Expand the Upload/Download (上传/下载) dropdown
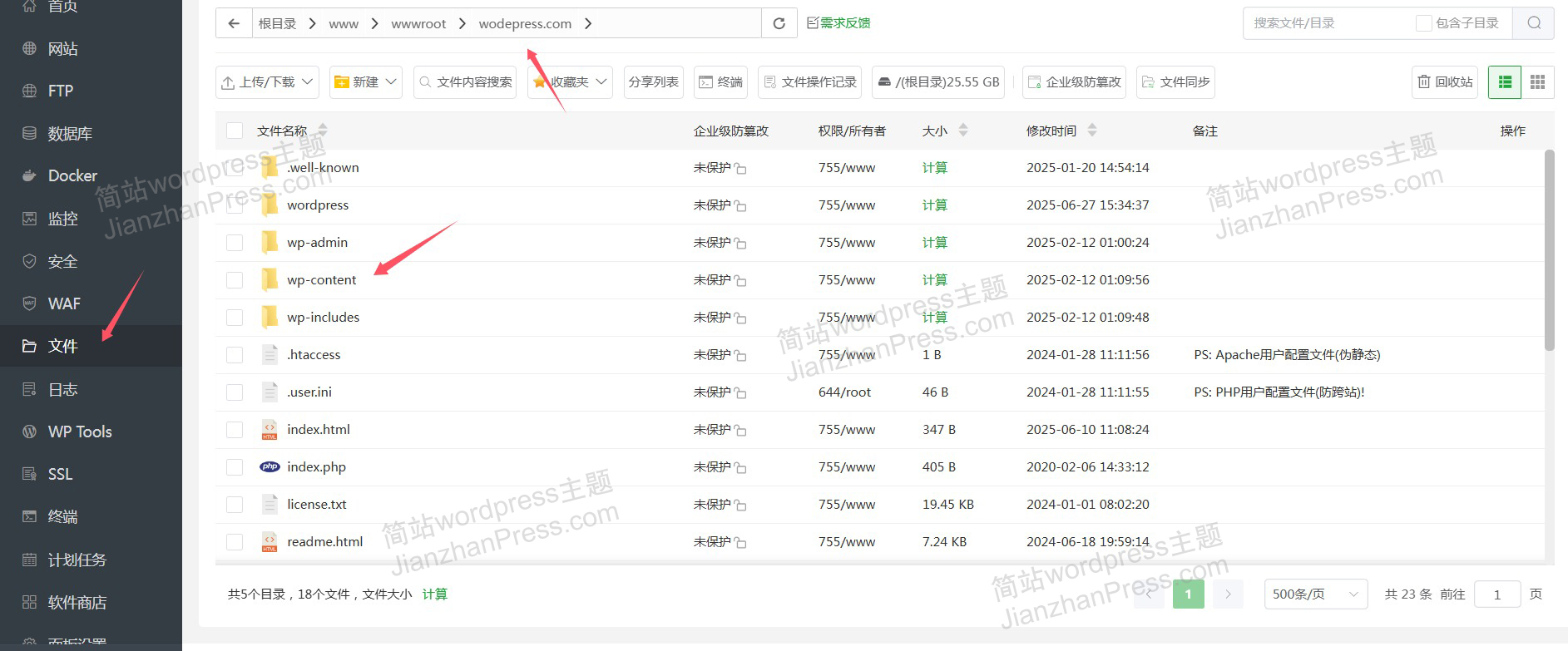 click(267, 82)
